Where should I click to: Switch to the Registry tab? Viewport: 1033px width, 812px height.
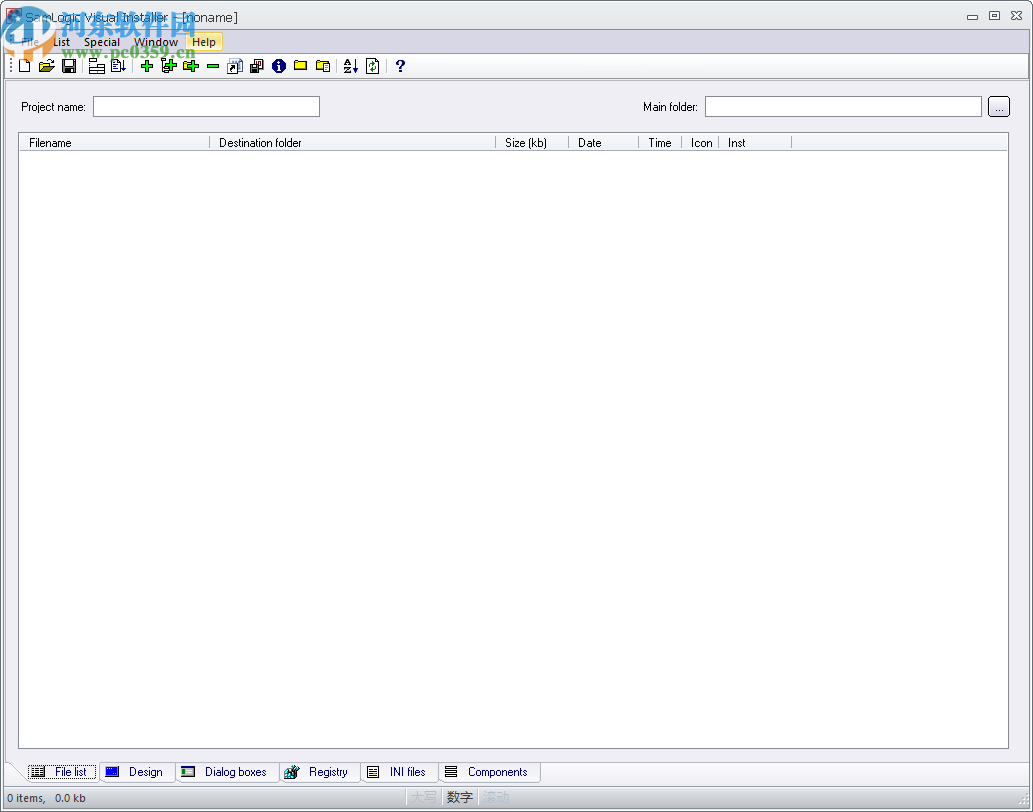[319, 771]
